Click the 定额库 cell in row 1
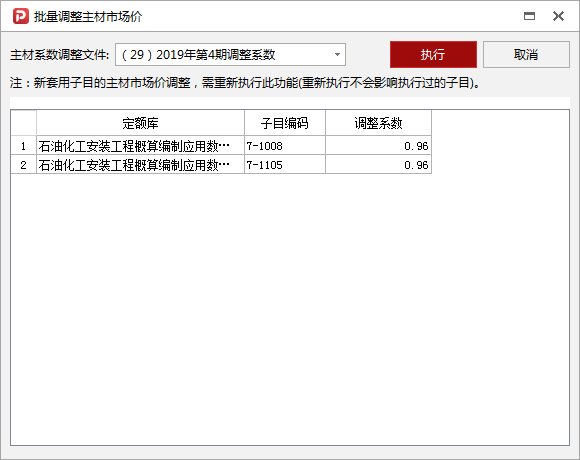The image size is (580, 460). click(141, 145)
